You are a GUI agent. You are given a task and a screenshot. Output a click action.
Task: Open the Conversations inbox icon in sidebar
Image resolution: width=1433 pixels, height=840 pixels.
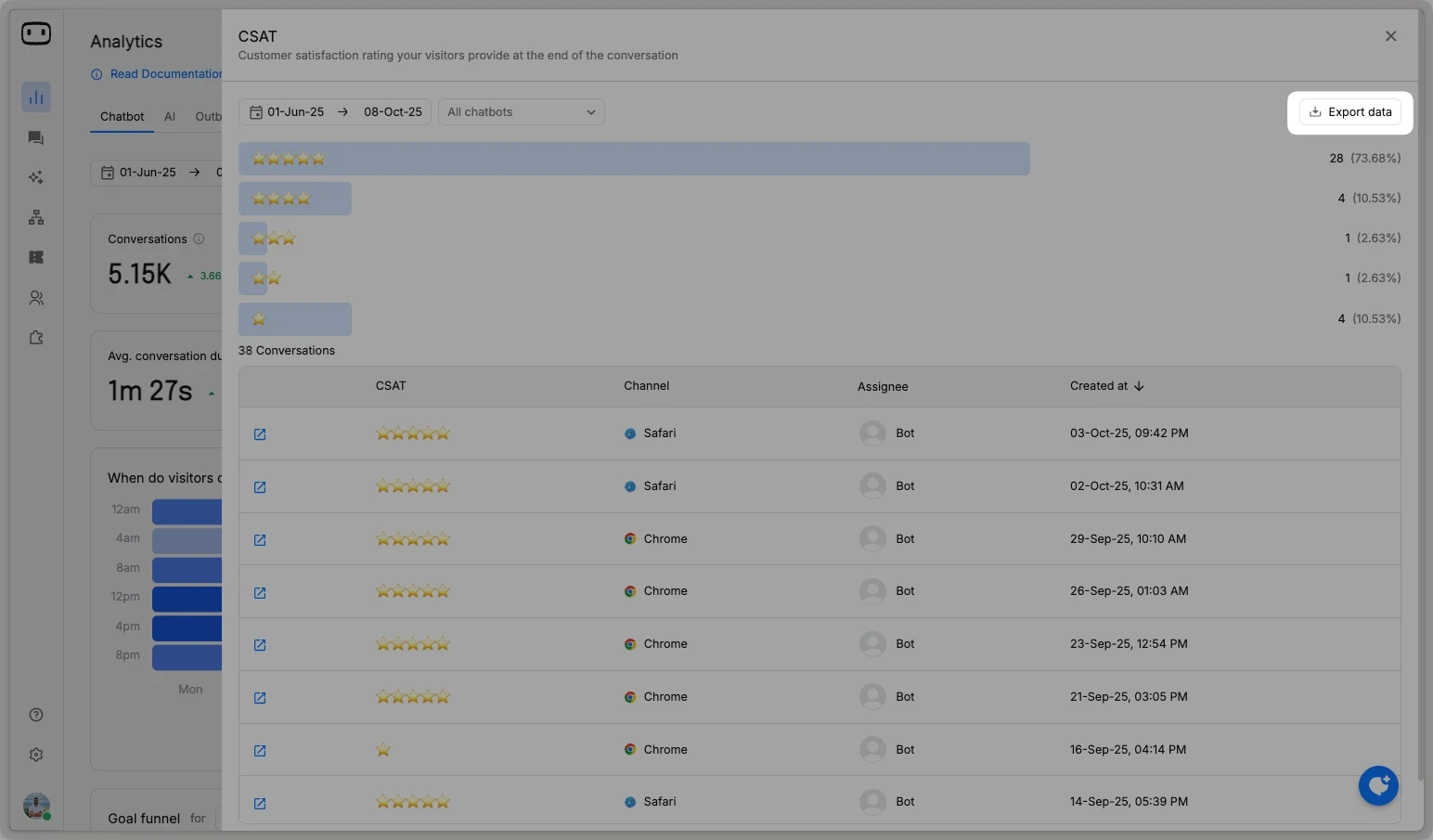tap(36, 137)
